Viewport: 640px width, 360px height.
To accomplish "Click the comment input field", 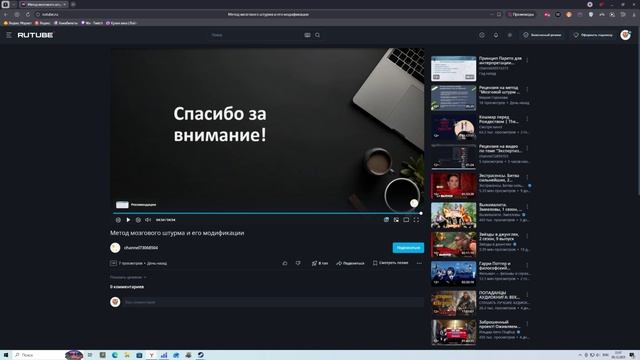I will 273,302.
